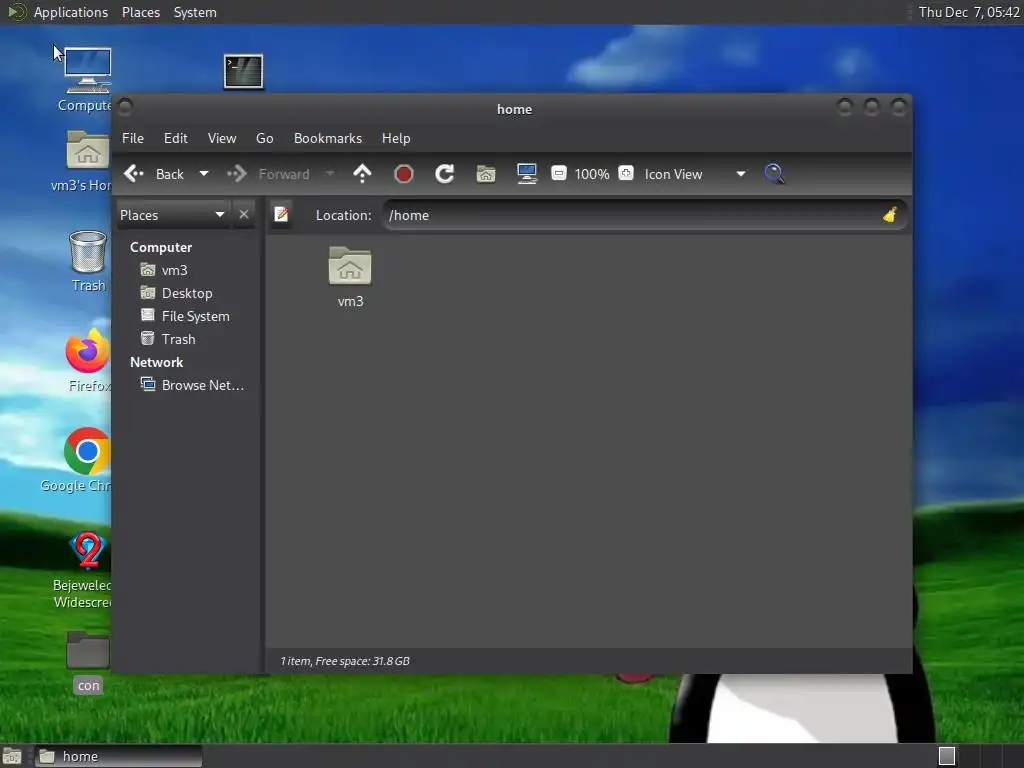Open file search with the magnifier icon
This screenshot has height=768, width=1024.
click(774, 174)
